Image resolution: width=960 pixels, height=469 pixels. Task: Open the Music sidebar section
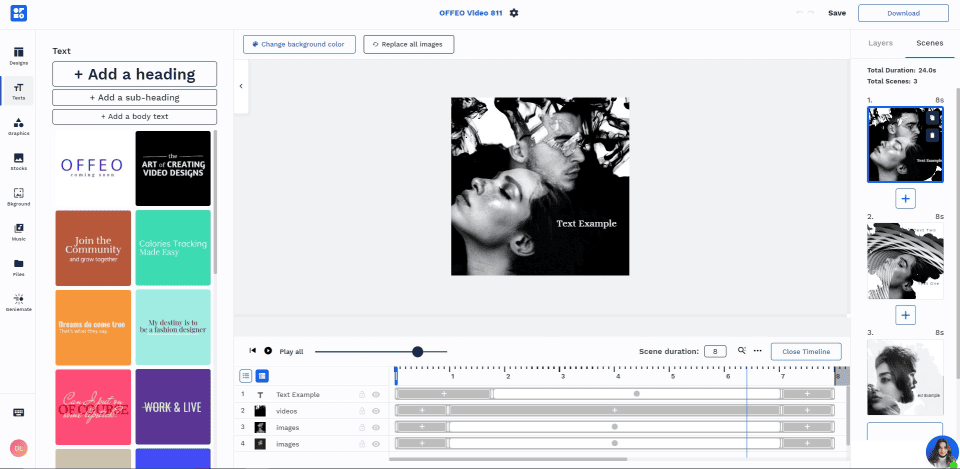18,232
